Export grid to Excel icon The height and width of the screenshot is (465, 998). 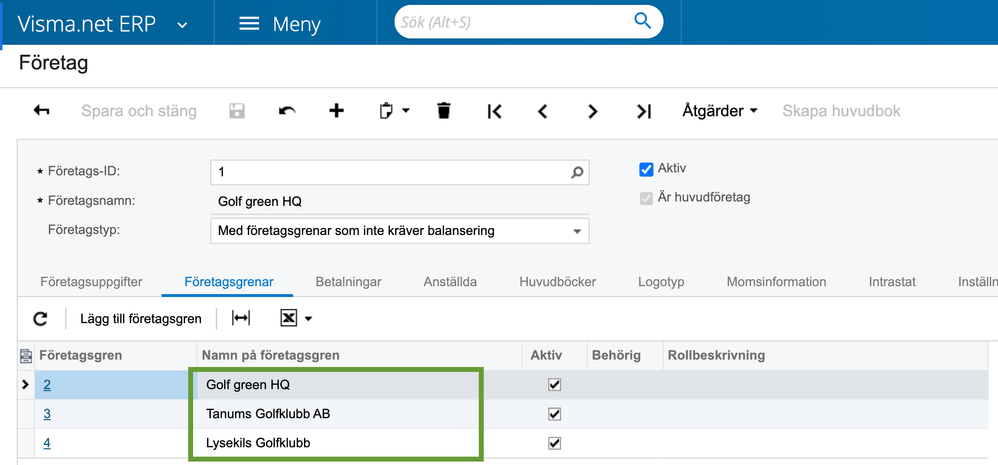289,318
